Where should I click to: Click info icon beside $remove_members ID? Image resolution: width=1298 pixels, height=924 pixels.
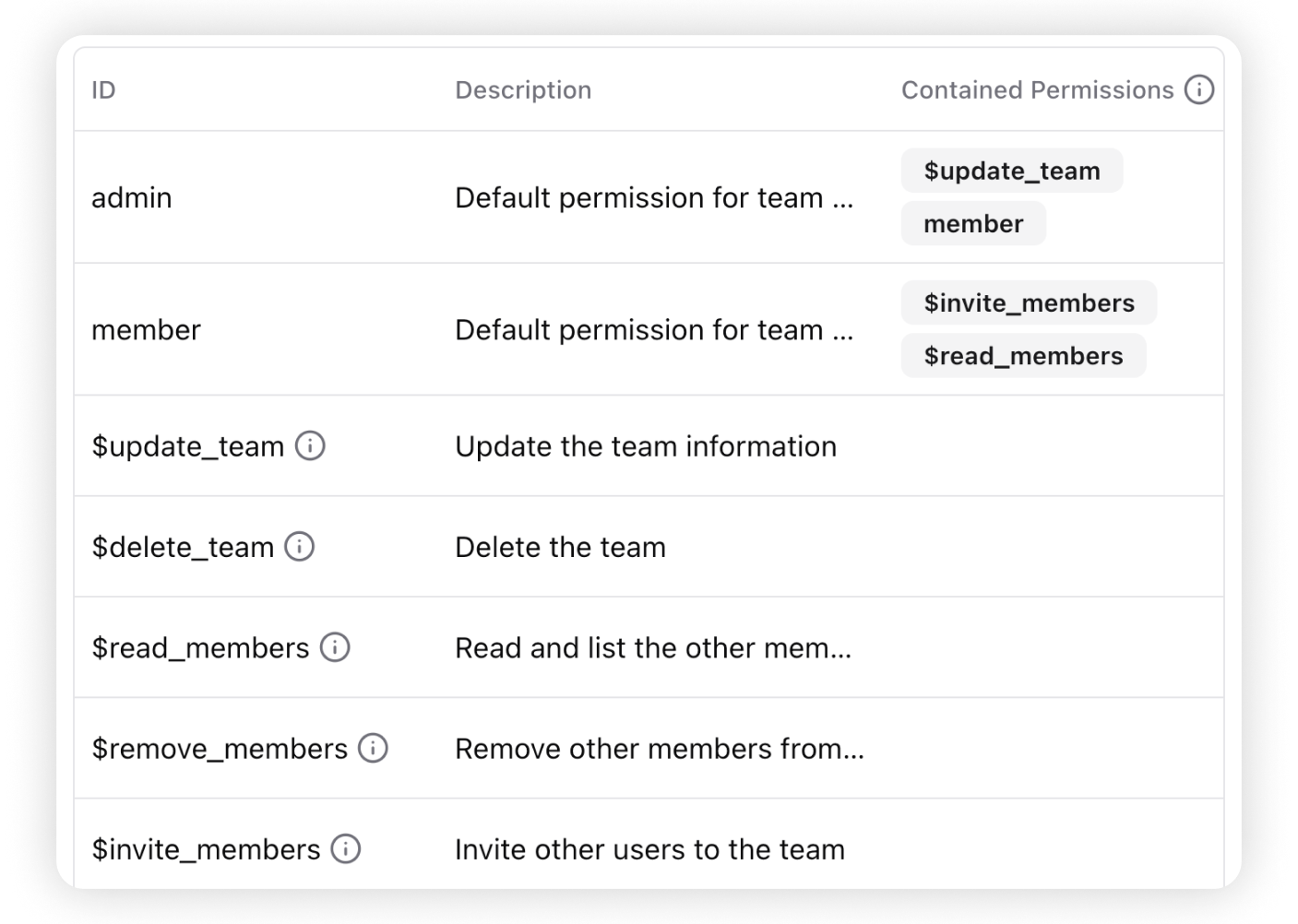(x=373, y=748)
